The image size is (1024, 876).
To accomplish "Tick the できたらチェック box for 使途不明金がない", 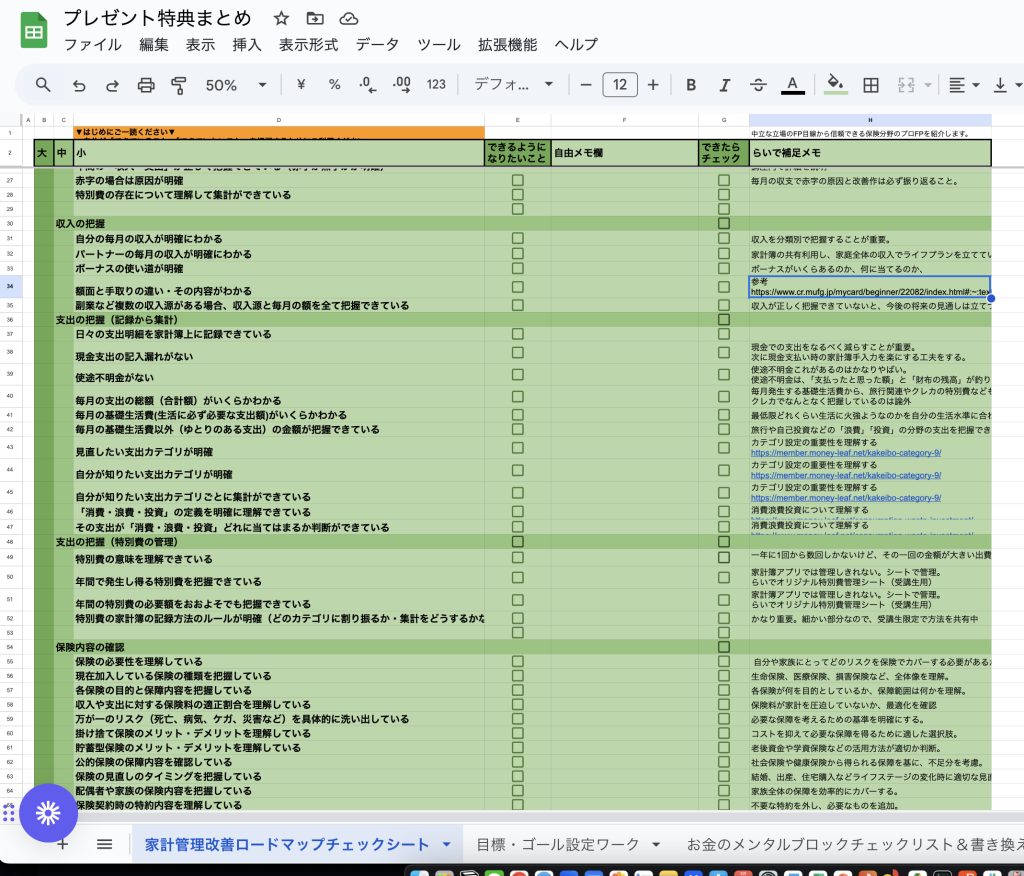I will click(724, 378).
